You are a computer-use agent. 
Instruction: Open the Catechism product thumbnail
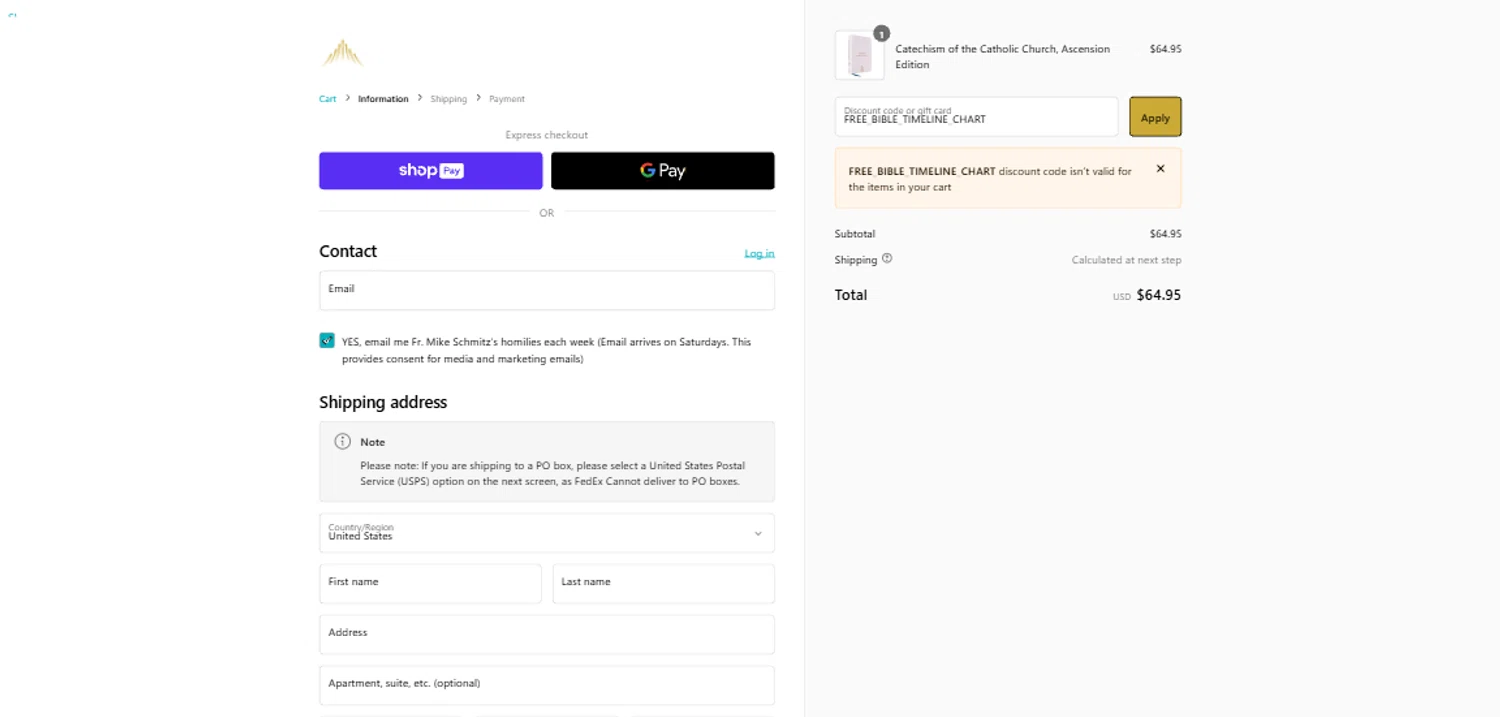click(x=859, y=55)
